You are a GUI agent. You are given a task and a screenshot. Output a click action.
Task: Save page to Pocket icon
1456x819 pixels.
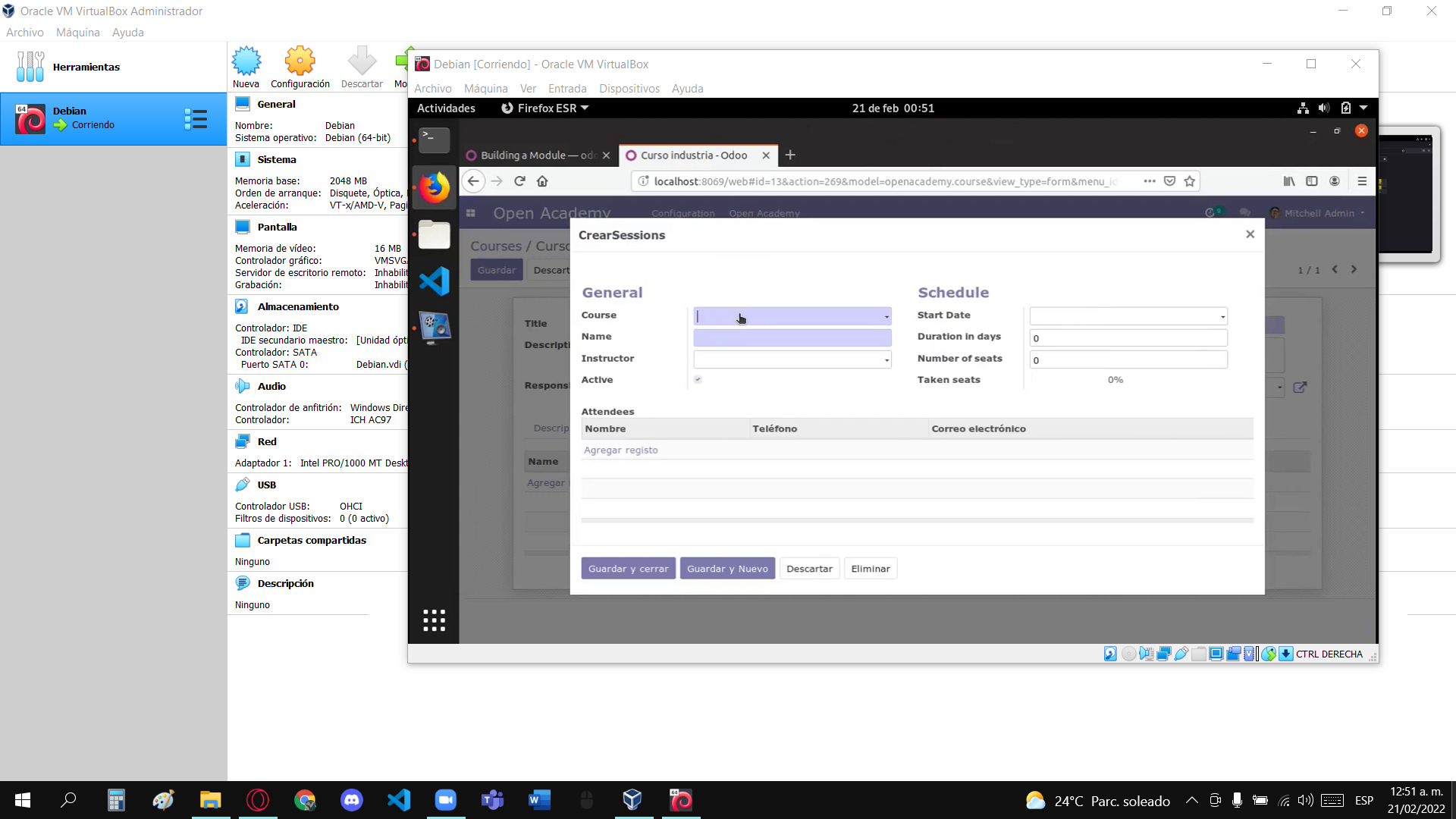click(1170, 181)
